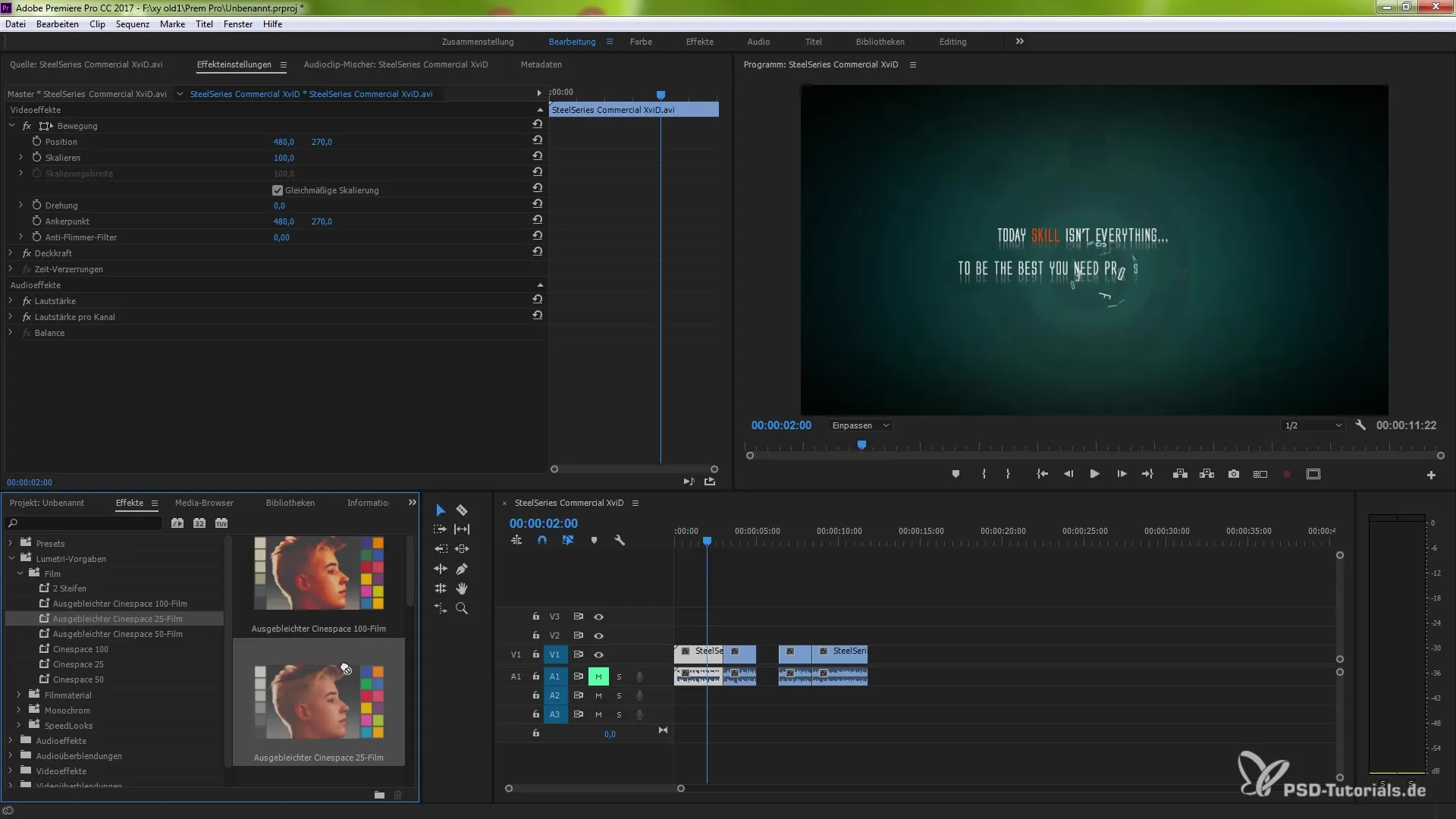1456x819 pixels.
Task: Filter effects by 32-bit color badge
Action: click(199, 523)
